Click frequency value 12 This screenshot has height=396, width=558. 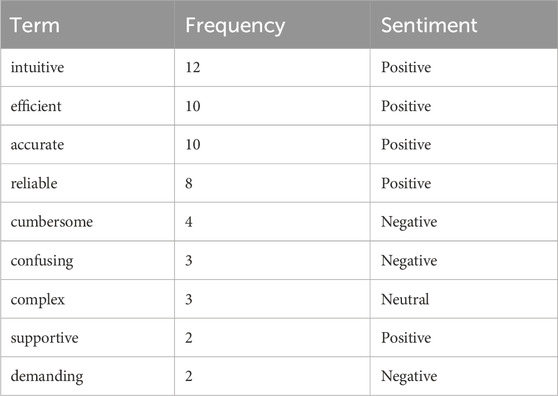[193, 67]
